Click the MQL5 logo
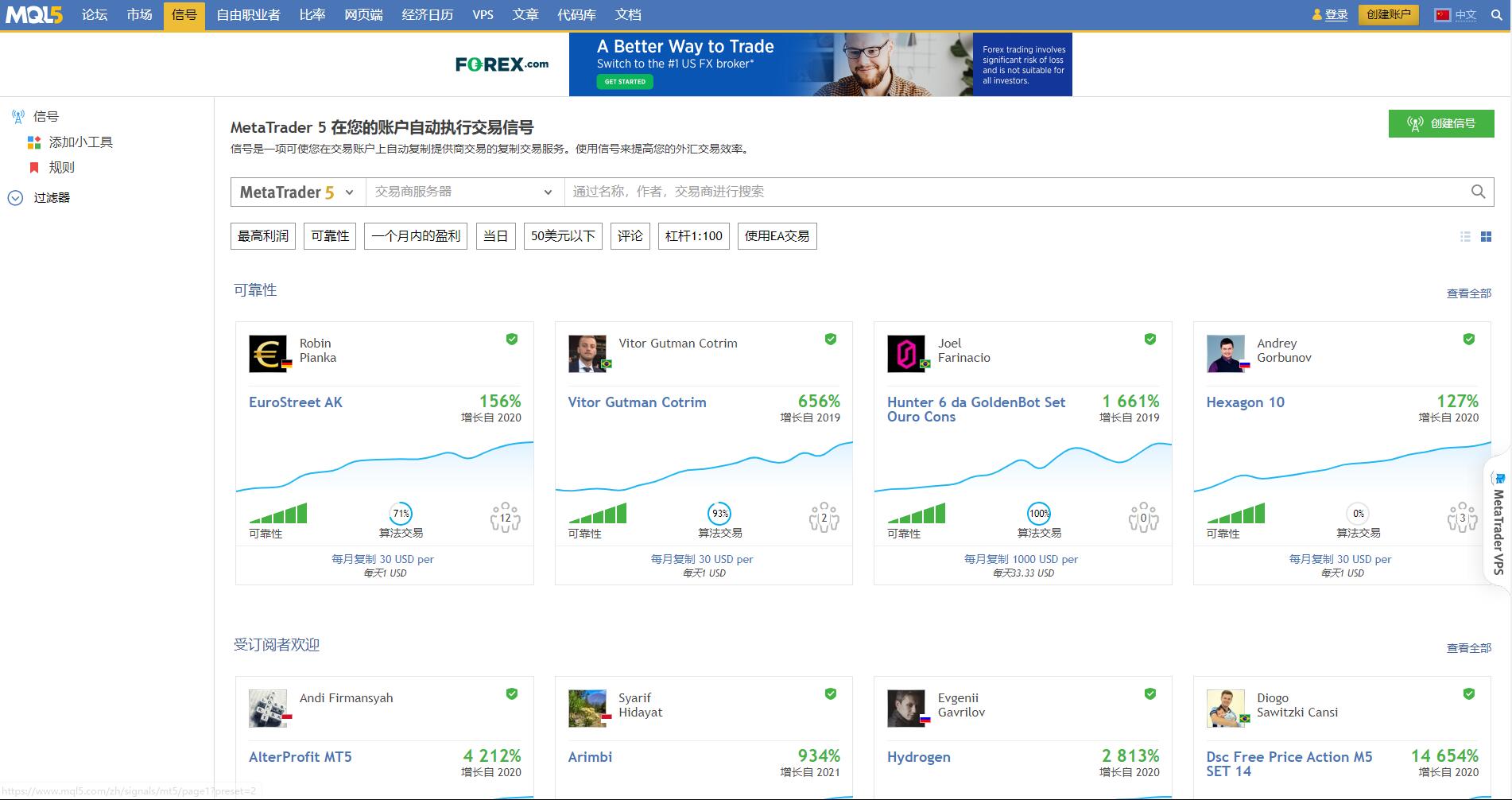This screenshot has width=1512, height=800. tap(33, 15)
